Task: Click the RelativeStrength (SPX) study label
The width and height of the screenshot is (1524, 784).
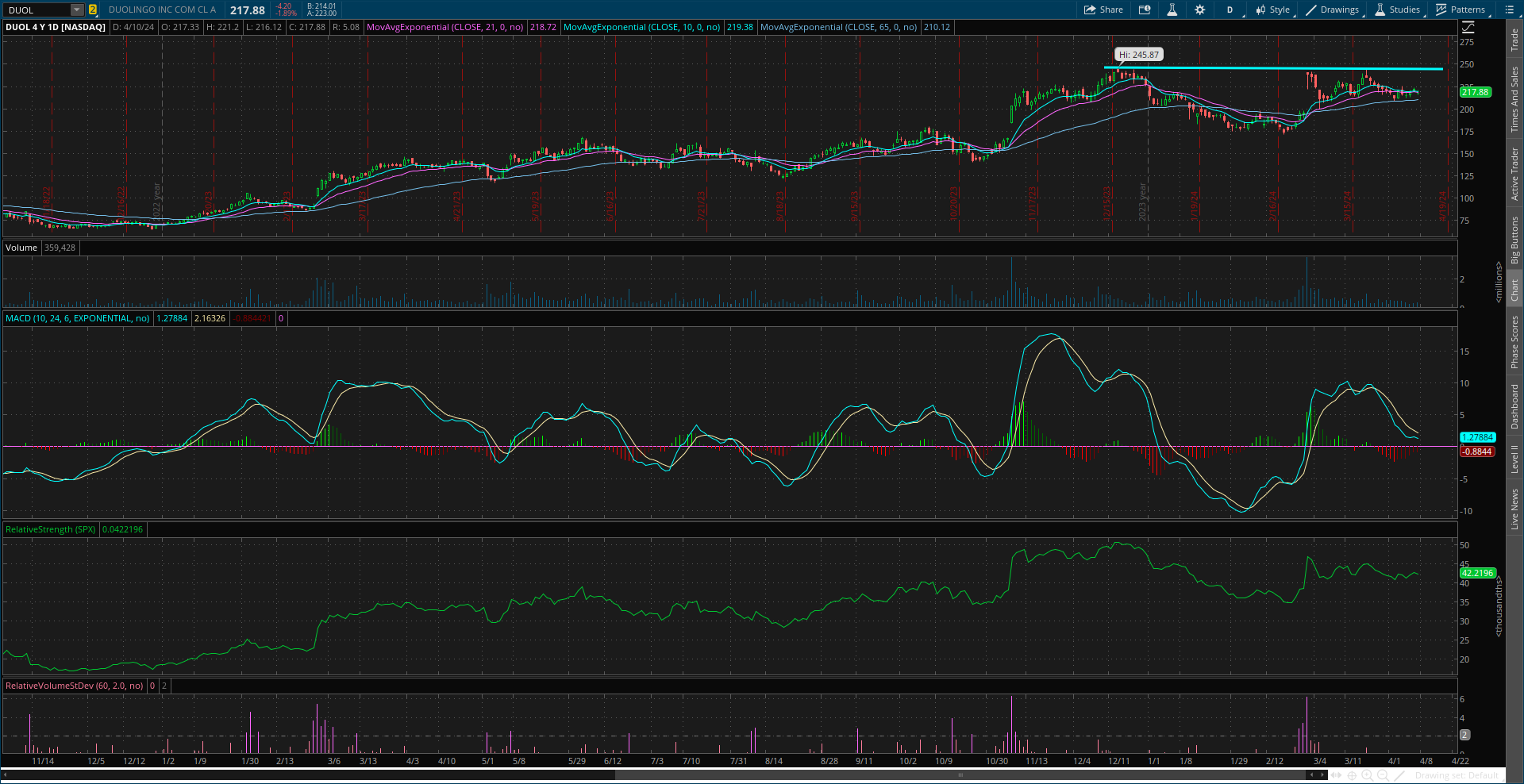Action: click(x=50, y=529)
